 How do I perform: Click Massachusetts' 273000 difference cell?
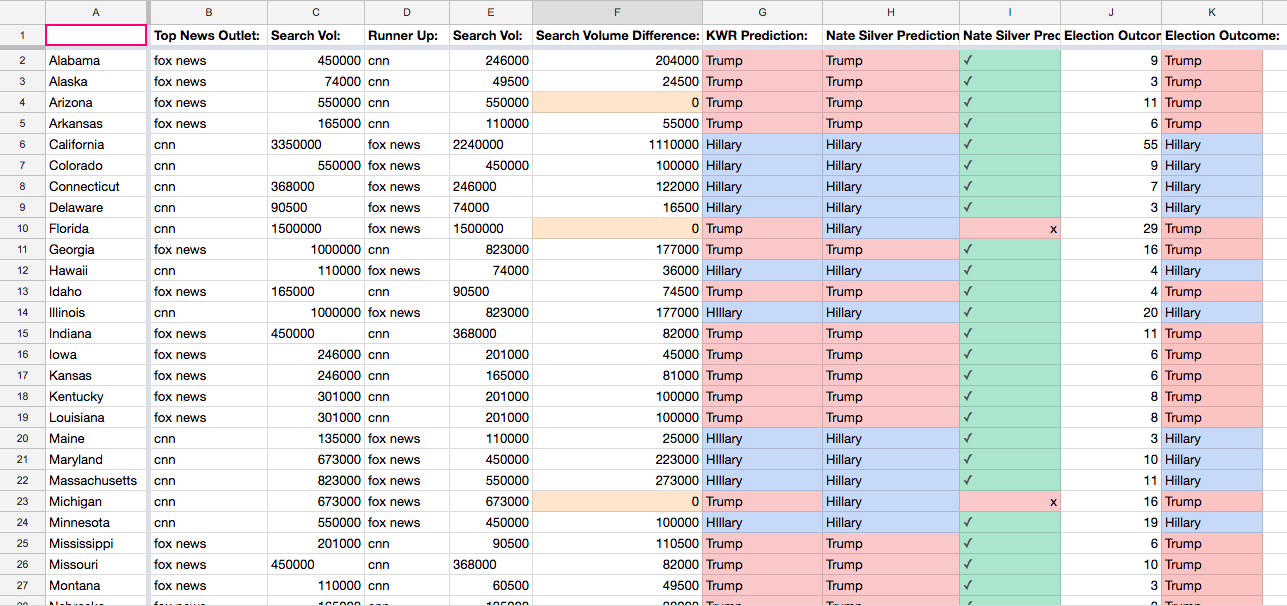tap(617, 481)
